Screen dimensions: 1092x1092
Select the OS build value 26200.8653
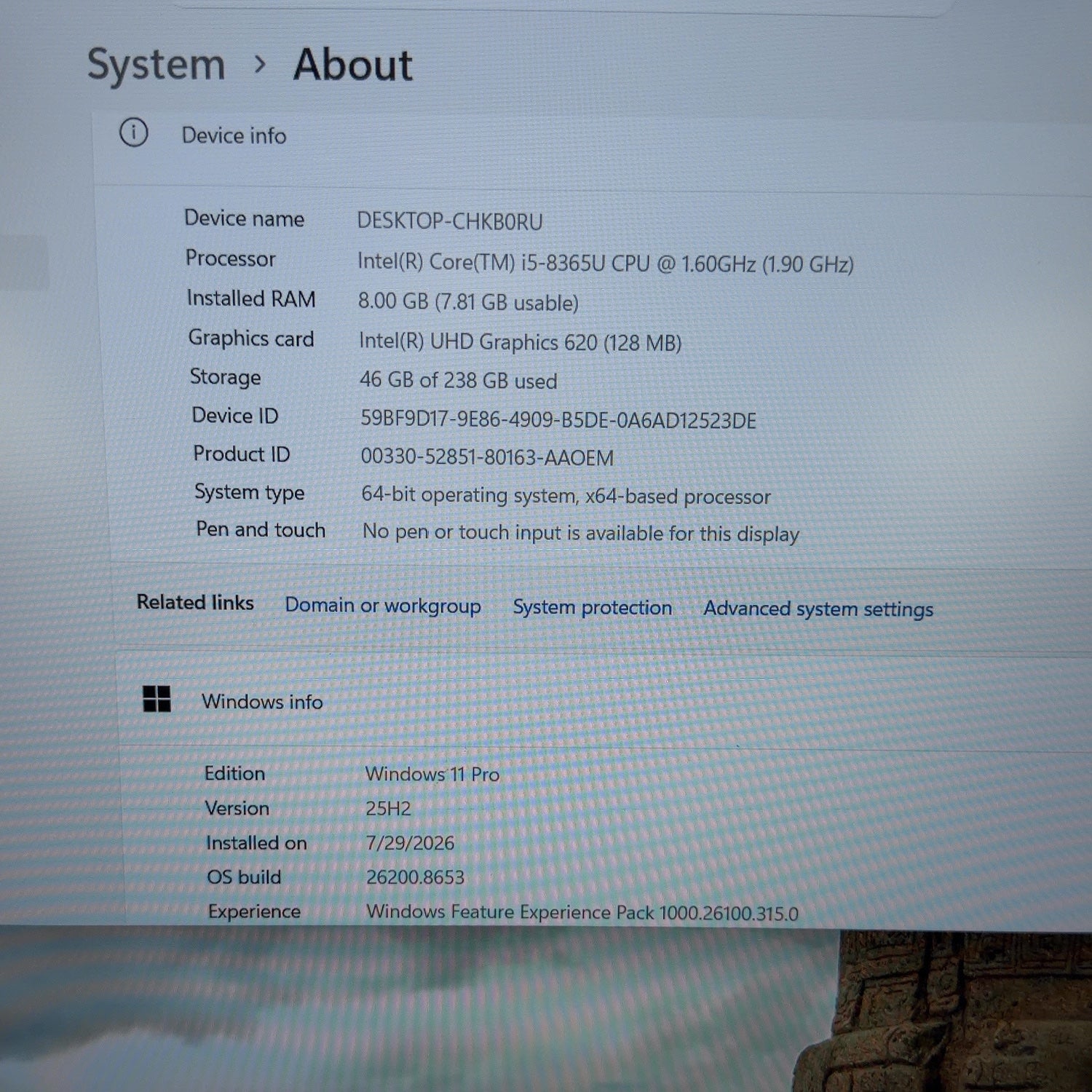[415, 877]
